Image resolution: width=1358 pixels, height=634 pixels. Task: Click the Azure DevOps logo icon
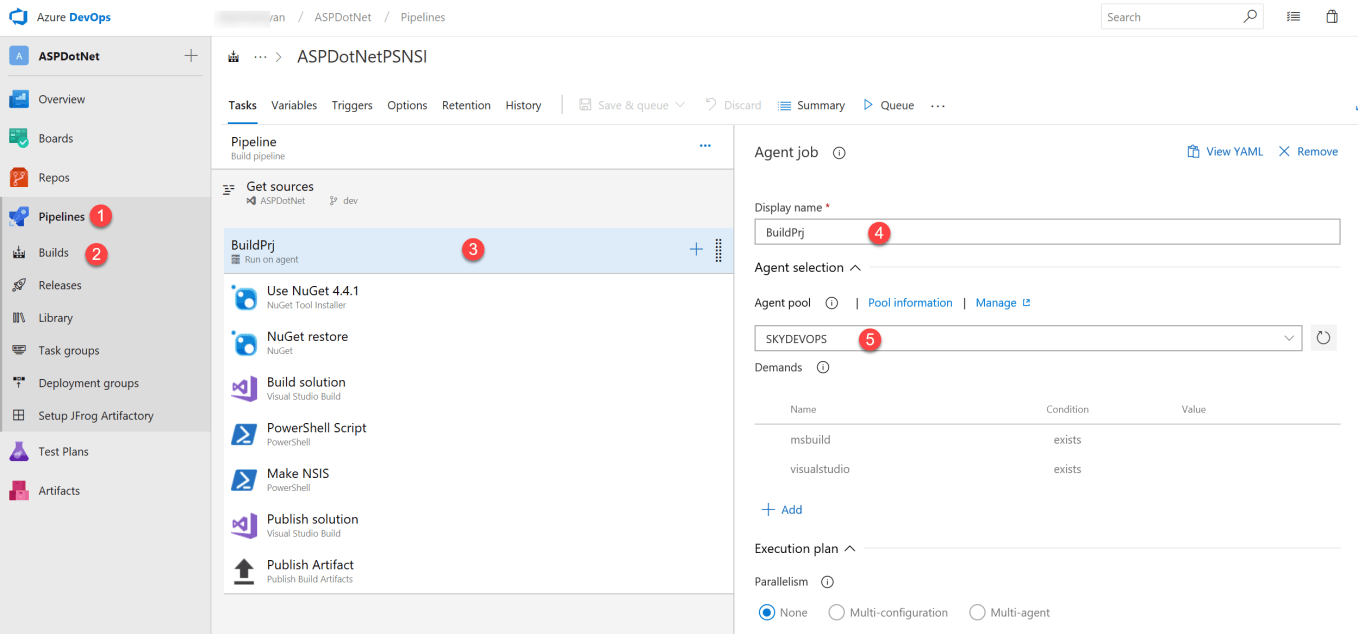tap(19, 17)
